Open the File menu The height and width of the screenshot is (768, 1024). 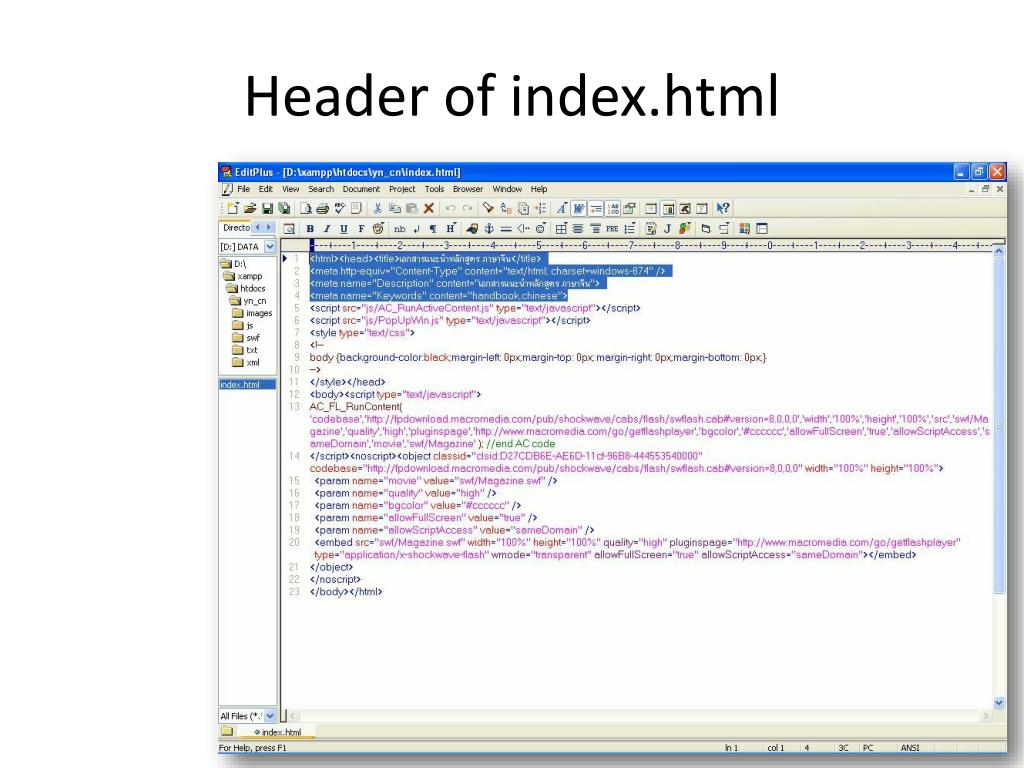244,189
